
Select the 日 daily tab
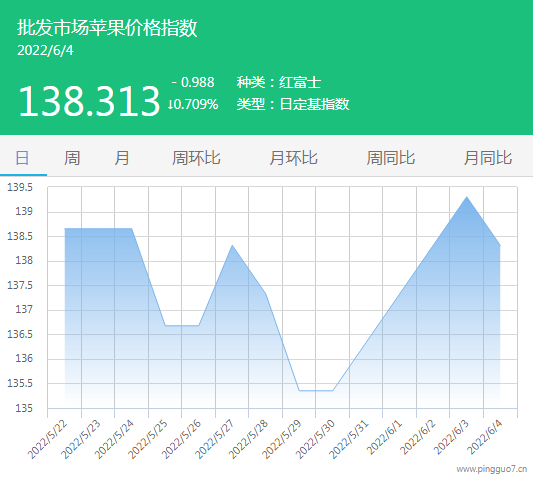22,158
